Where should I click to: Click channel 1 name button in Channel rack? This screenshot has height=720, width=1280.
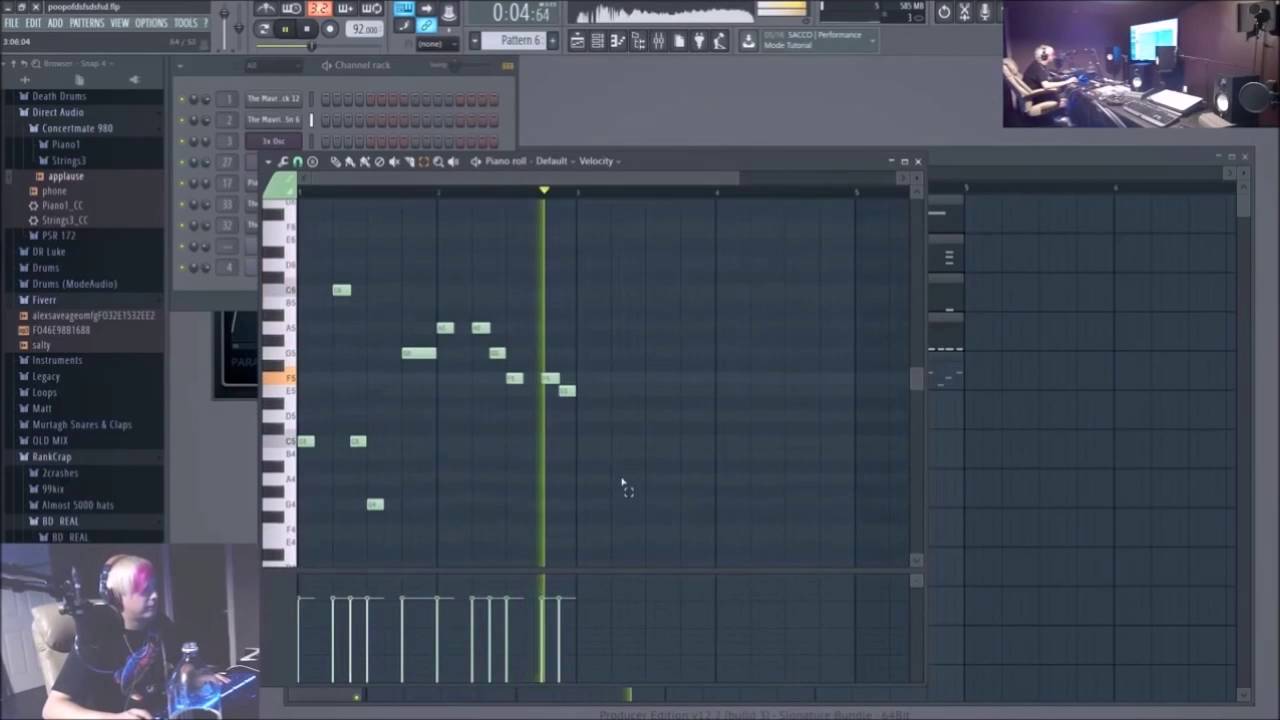coord(273,99)
